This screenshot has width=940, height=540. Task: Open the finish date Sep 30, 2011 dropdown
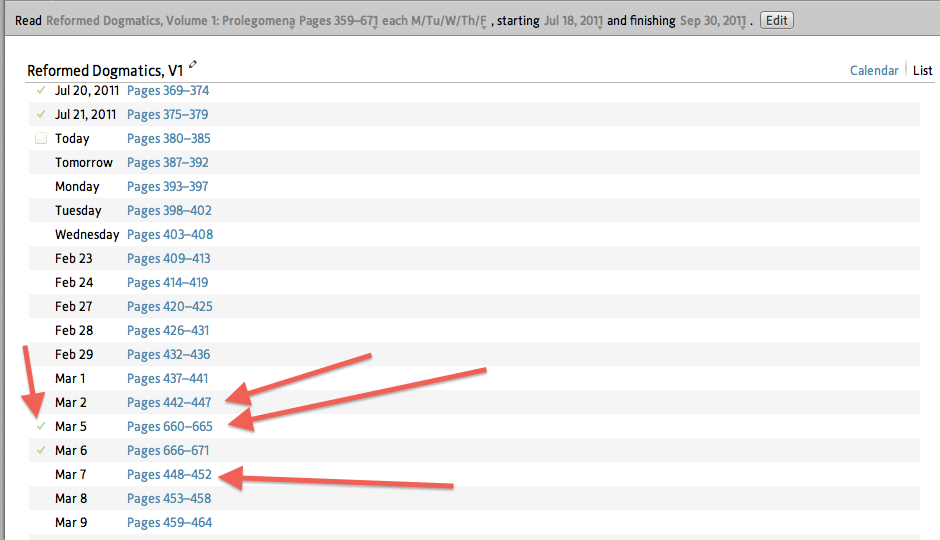(x=713, y=21)
